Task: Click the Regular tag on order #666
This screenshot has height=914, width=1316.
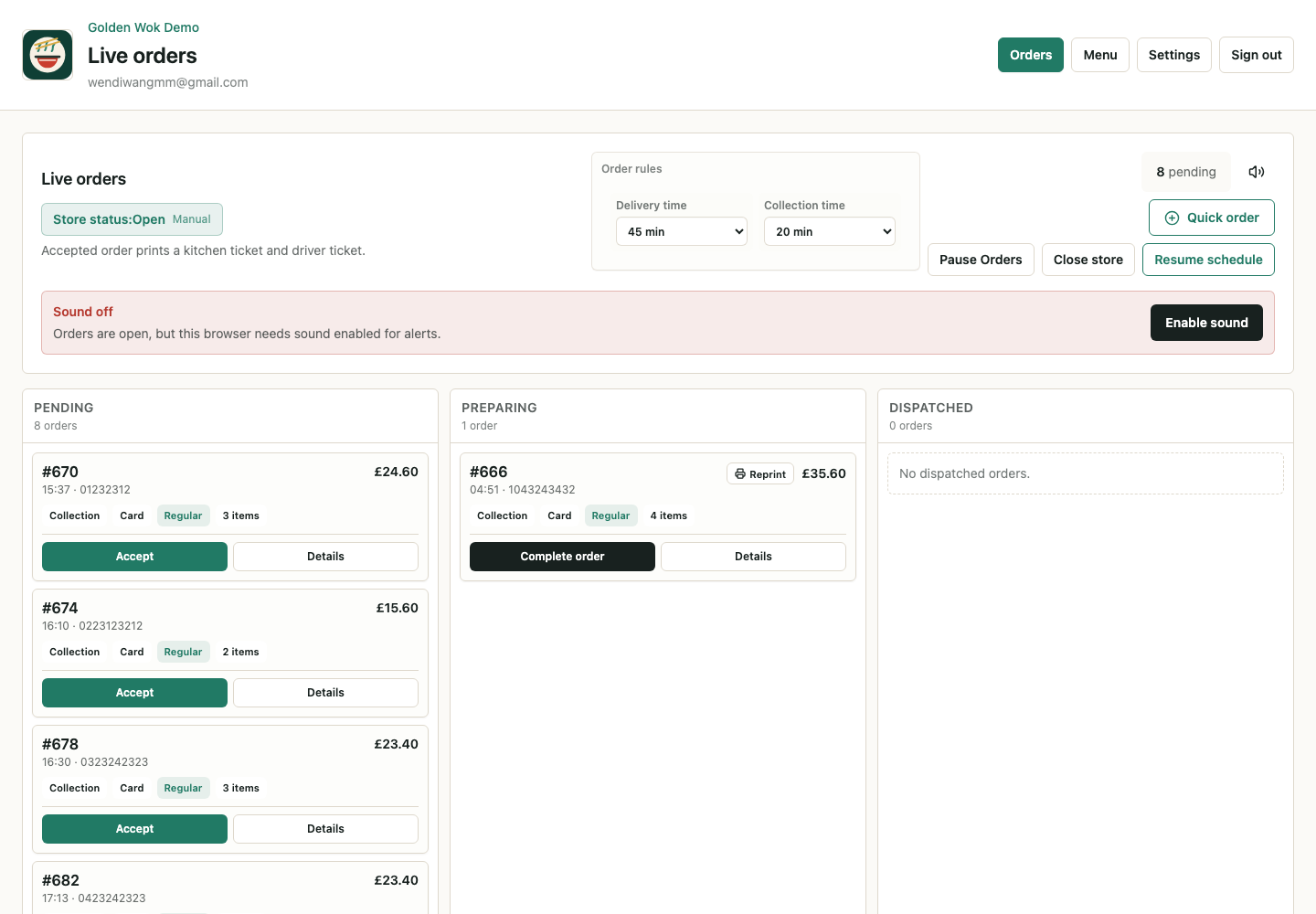Action: (610, 515)
